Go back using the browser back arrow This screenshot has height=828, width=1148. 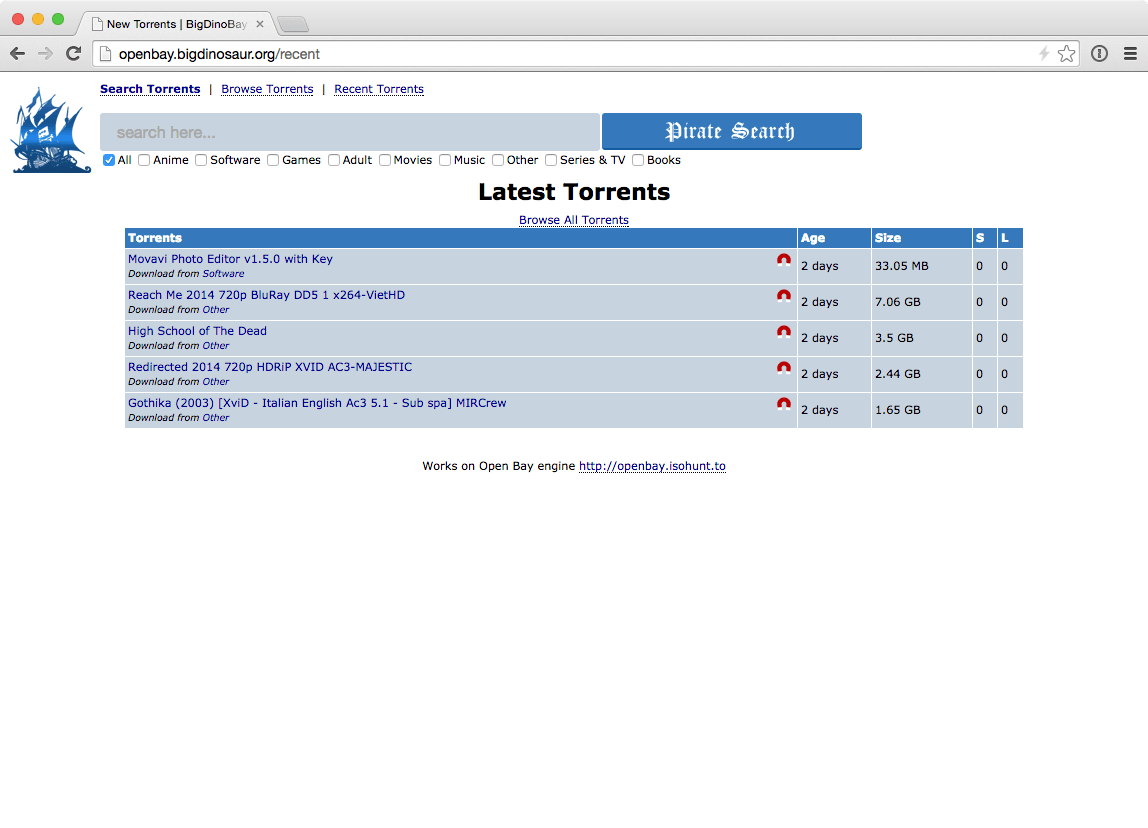(x=18, y=54)
